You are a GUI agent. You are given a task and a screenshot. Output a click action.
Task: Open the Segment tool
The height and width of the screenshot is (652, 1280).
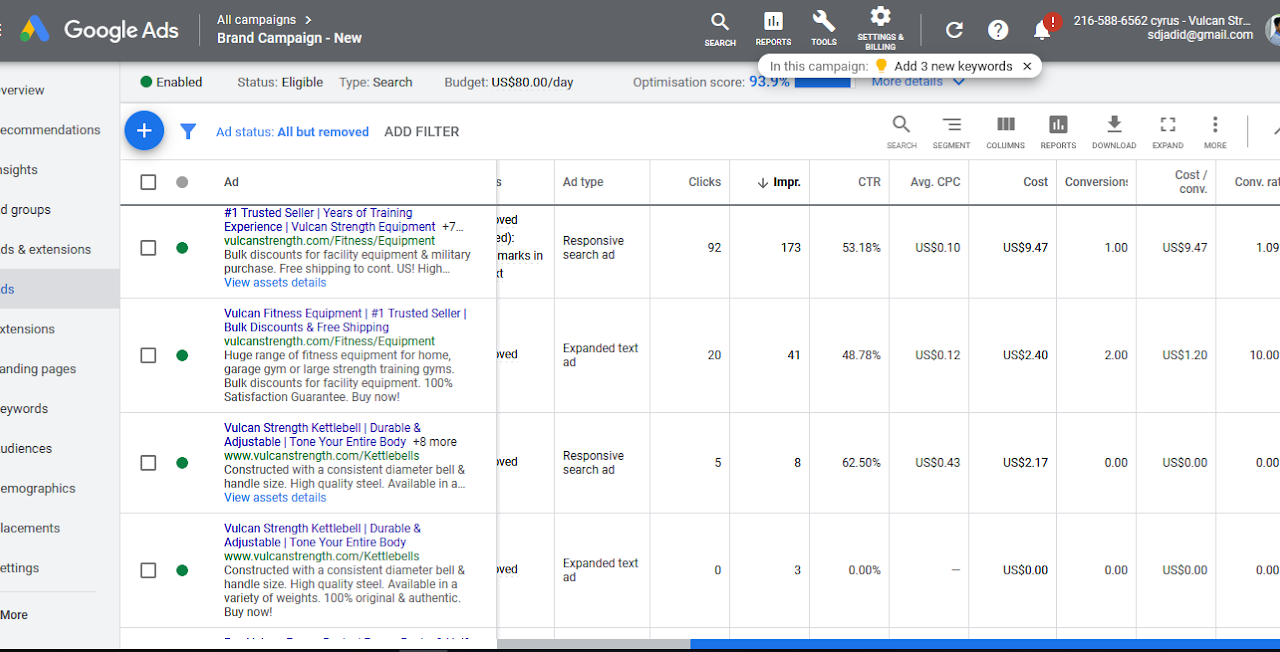[x=951, y=131]
